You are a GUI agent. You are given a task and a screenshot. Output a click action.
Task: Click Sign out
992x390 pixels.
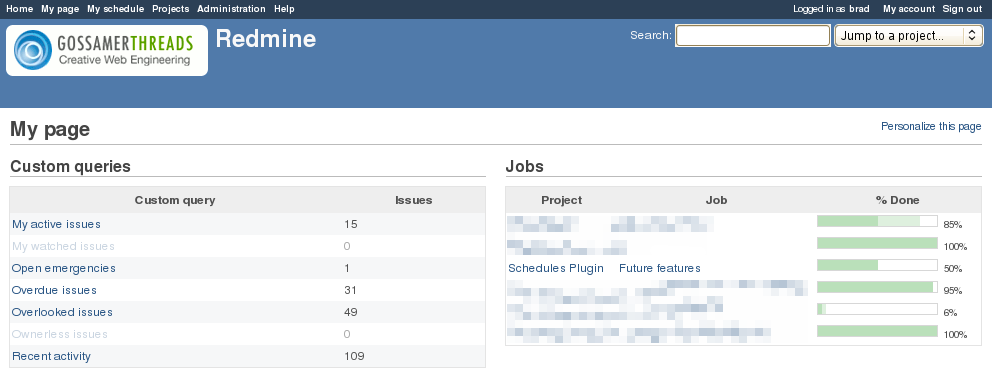click(x=962, y=9)
